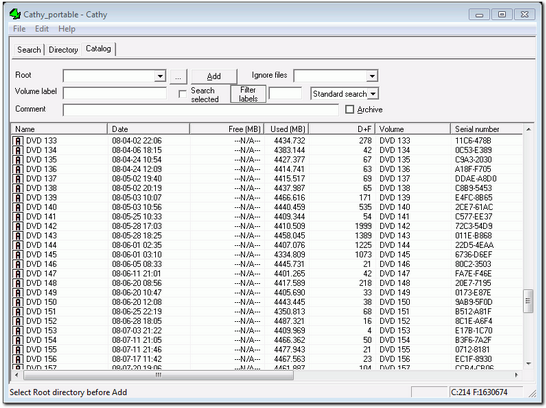This screenshot has width=546, height=408.
Task: Sort by the Name column header
Action: click(59, 129)
